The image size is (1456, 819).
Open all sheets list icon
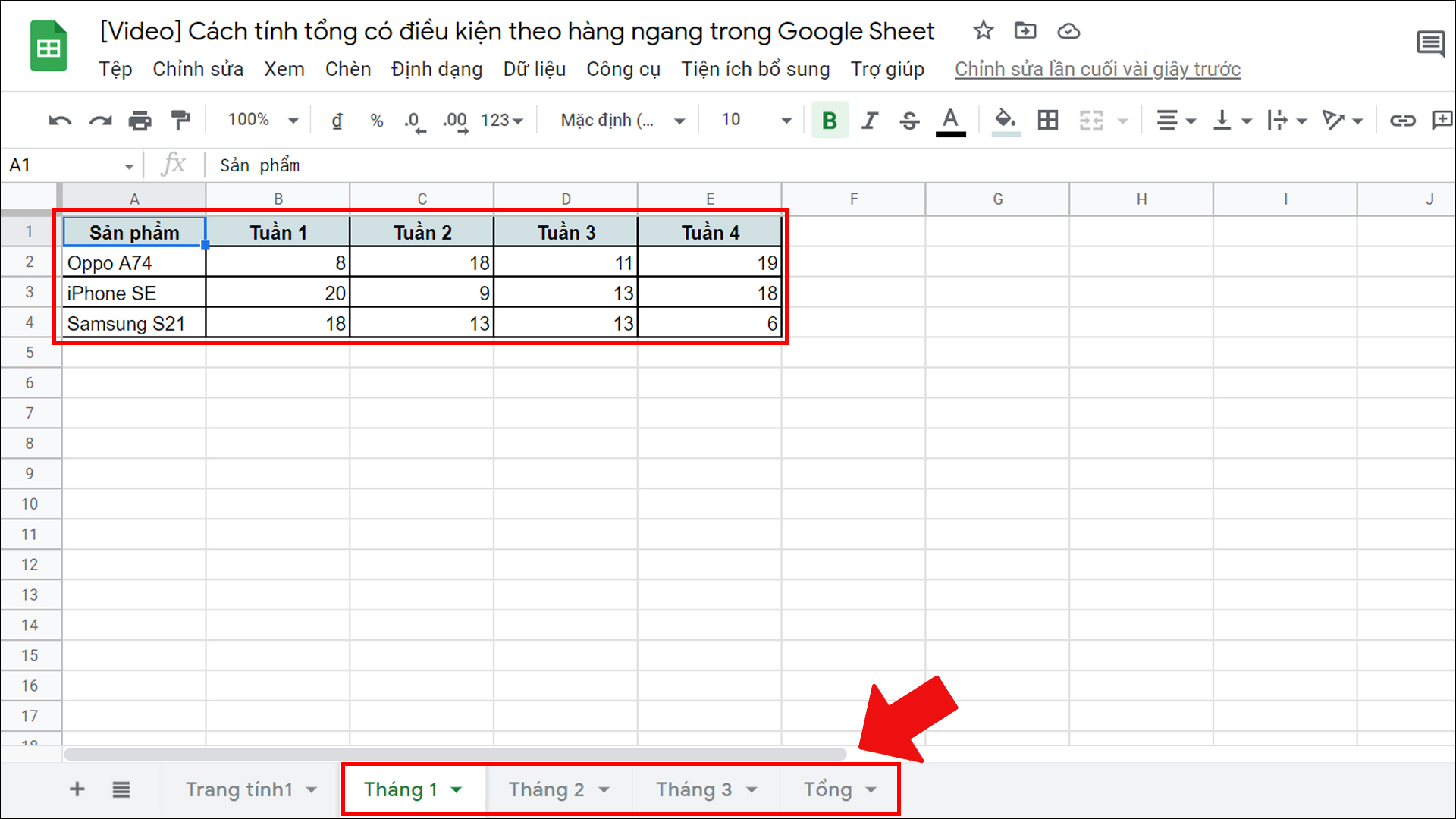[x=121, y=789]
